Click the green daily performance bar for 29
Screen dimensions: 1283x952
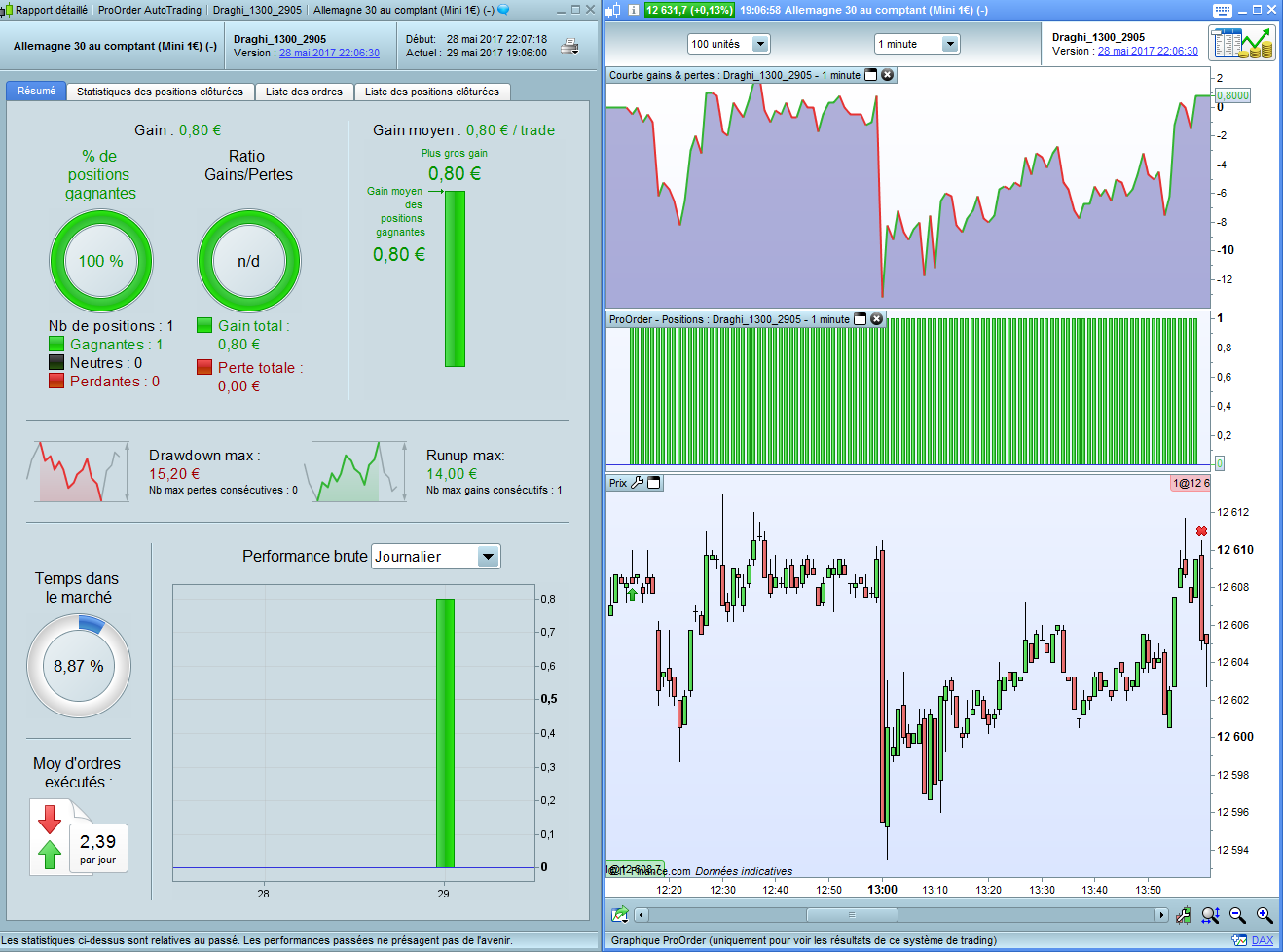(445, 733)
